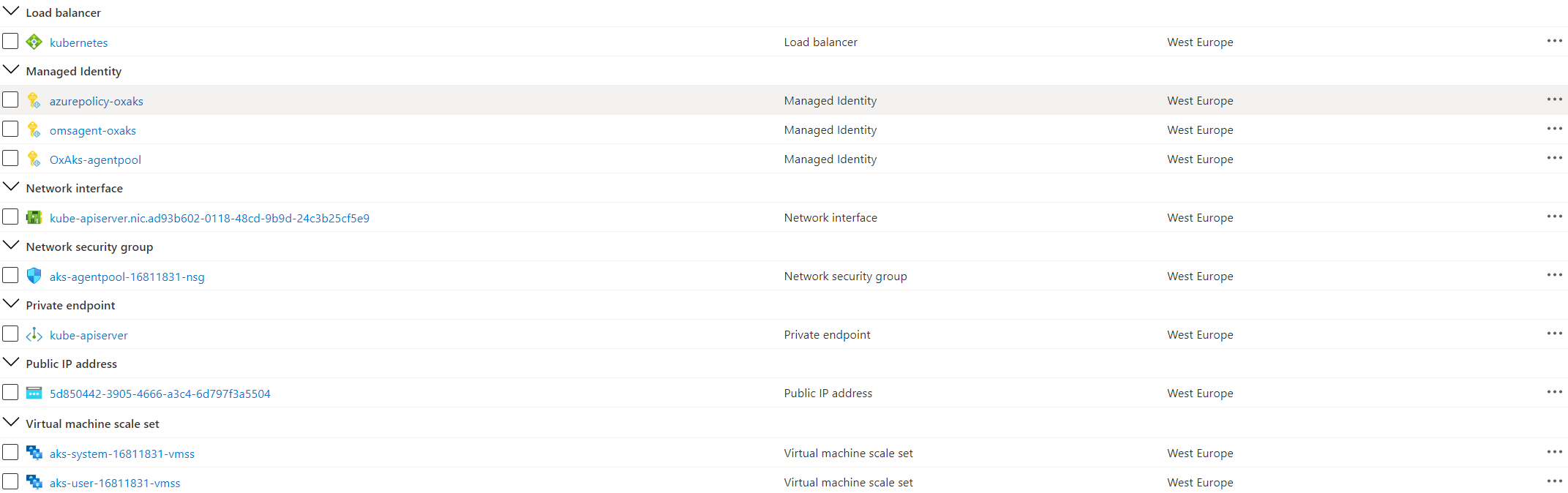The height and width of the screenshot is (493, 1568).
Task: Open the more options menu for azurepolicy-oxaks
Action: coord(1554,99)
